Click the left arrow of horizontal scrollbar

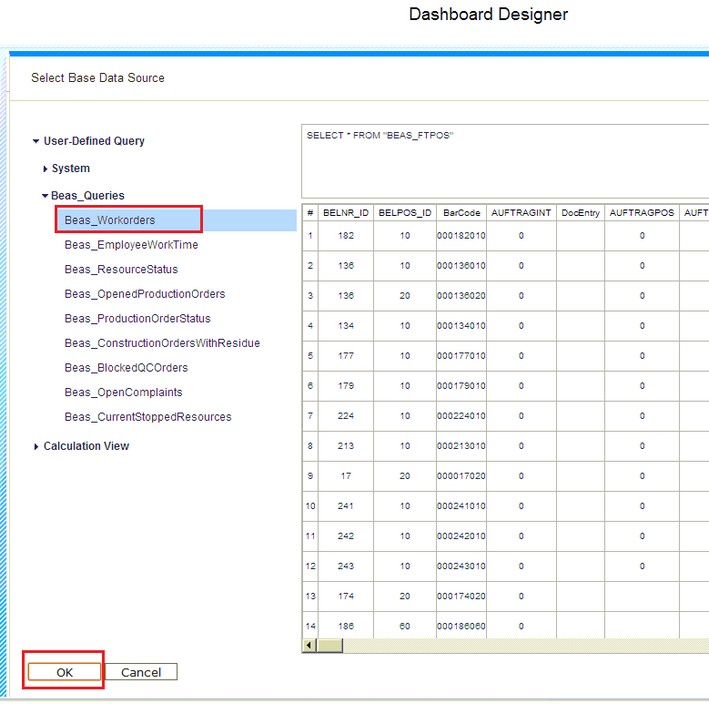pyautogui.click(x=309, y=646)
